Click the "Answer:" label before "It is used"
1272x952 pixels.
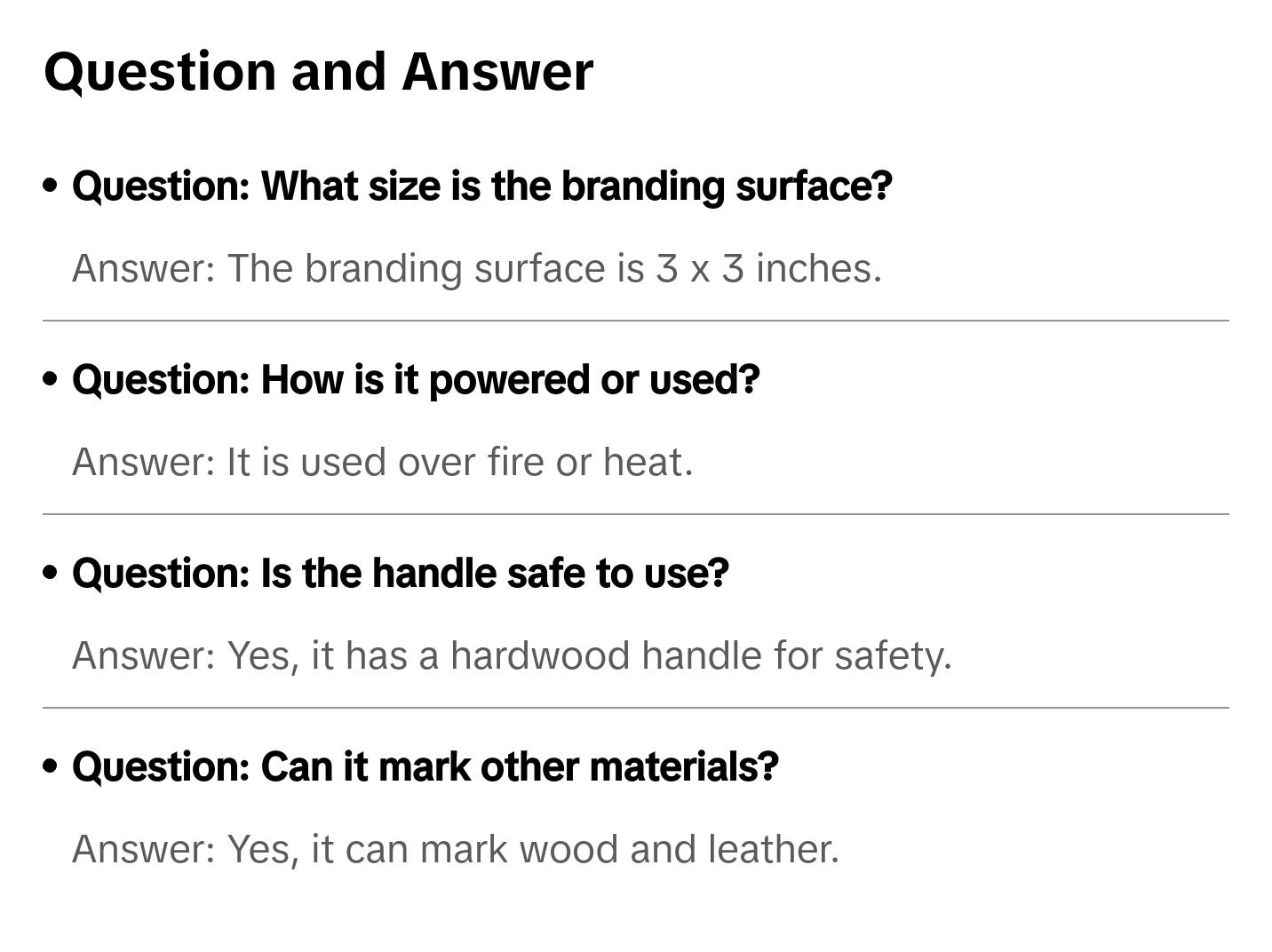[x=144, y=463]
